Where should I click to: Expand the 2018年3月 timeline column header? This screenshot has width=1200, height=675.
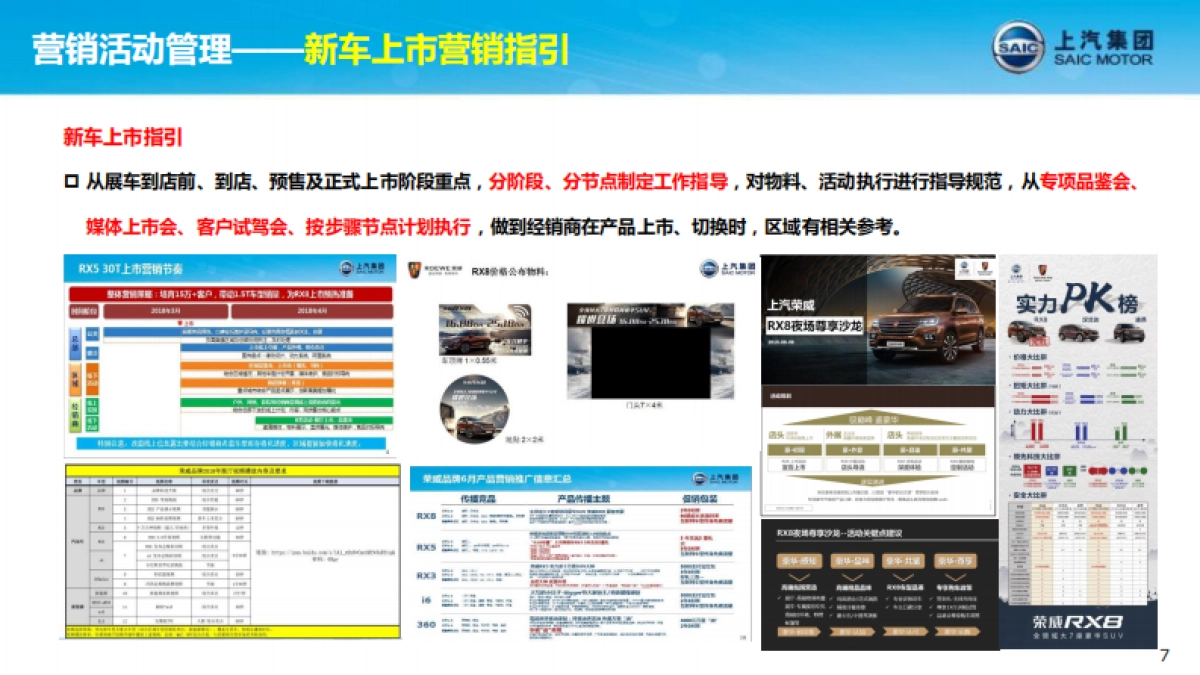point(166,312)
